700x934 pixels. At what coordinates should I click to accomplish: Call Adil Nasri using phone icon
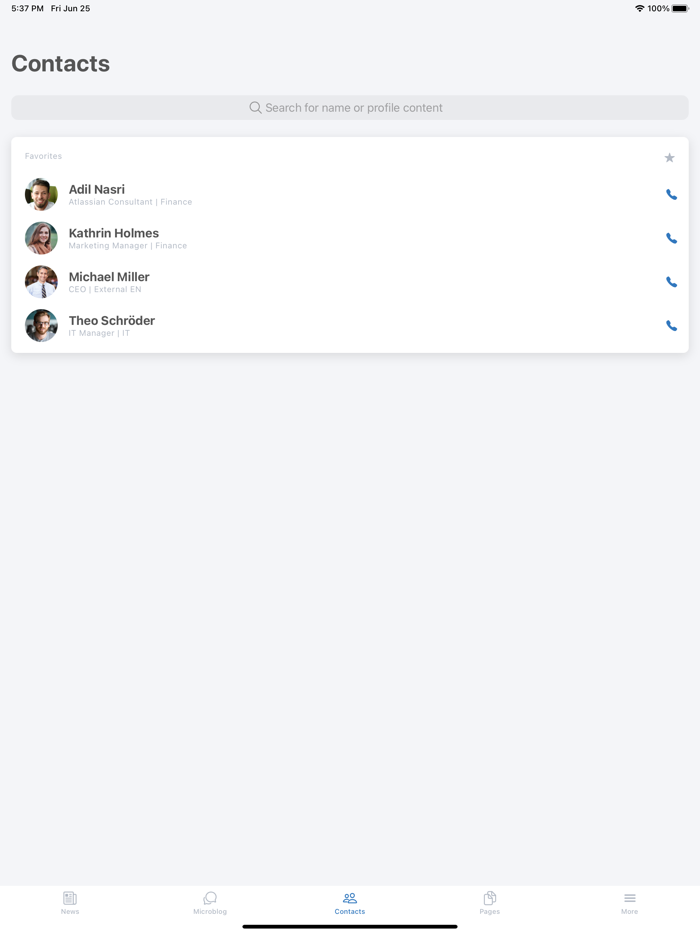point(671,195)
